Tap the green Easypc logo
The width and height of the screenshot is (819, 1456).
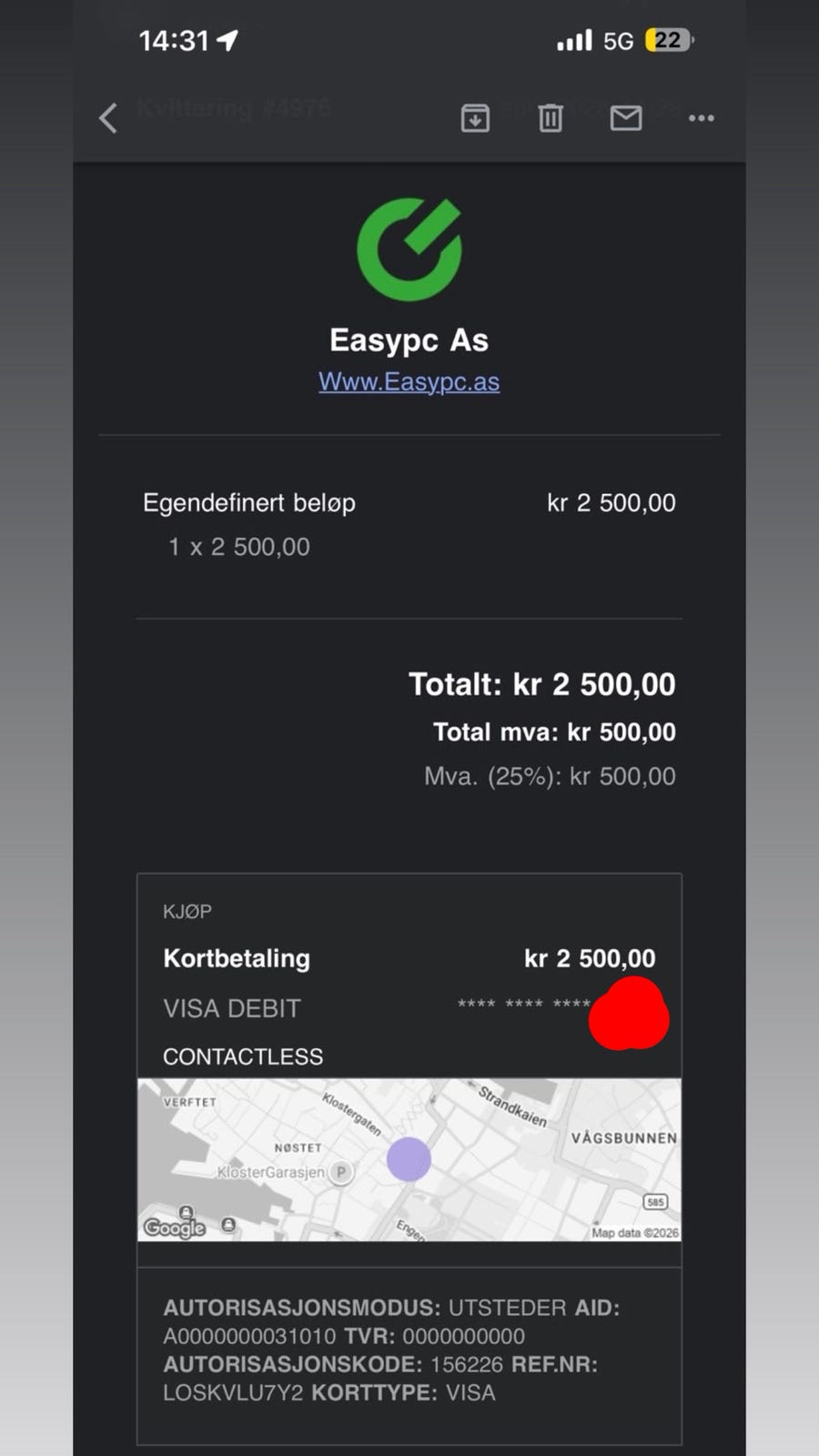[x=409, y=249]
